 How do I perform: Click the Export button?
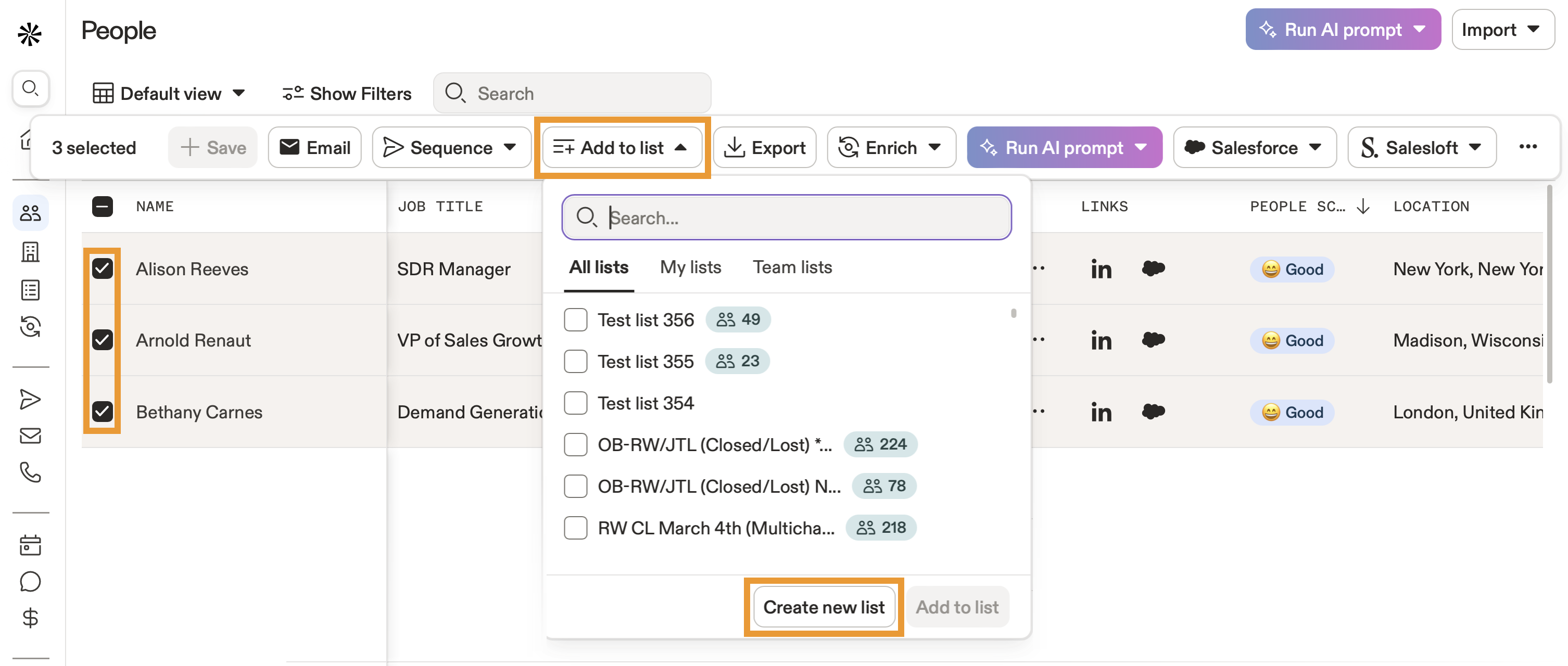coord(765,148)
